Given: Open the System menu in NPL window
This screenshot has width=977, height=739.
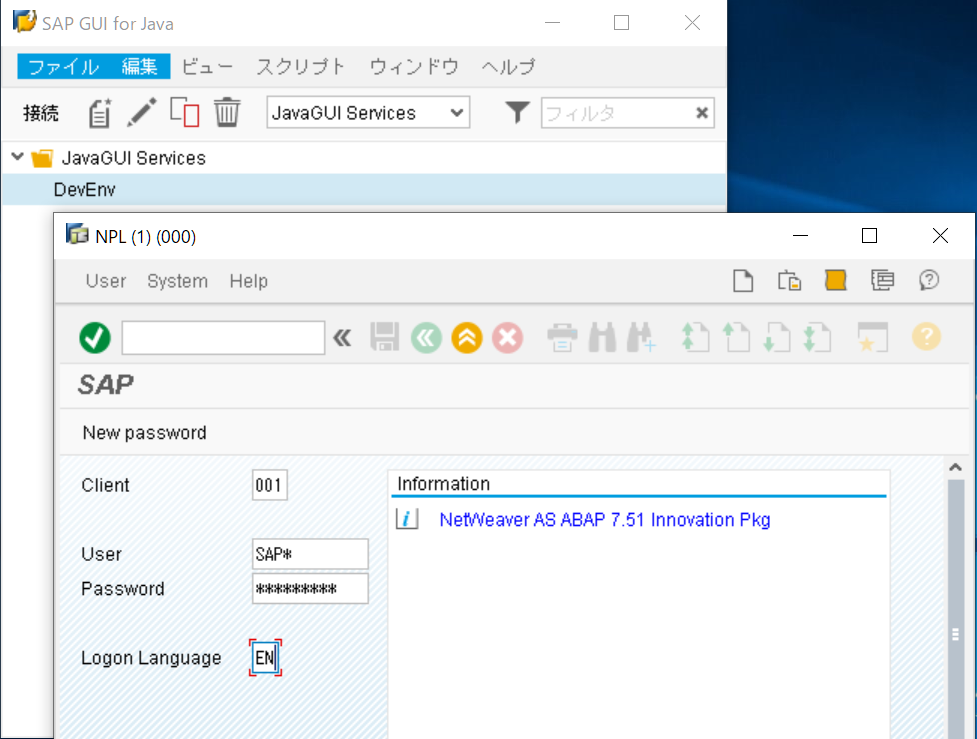Looking at the screenshot, I should (x=178, y=281).
